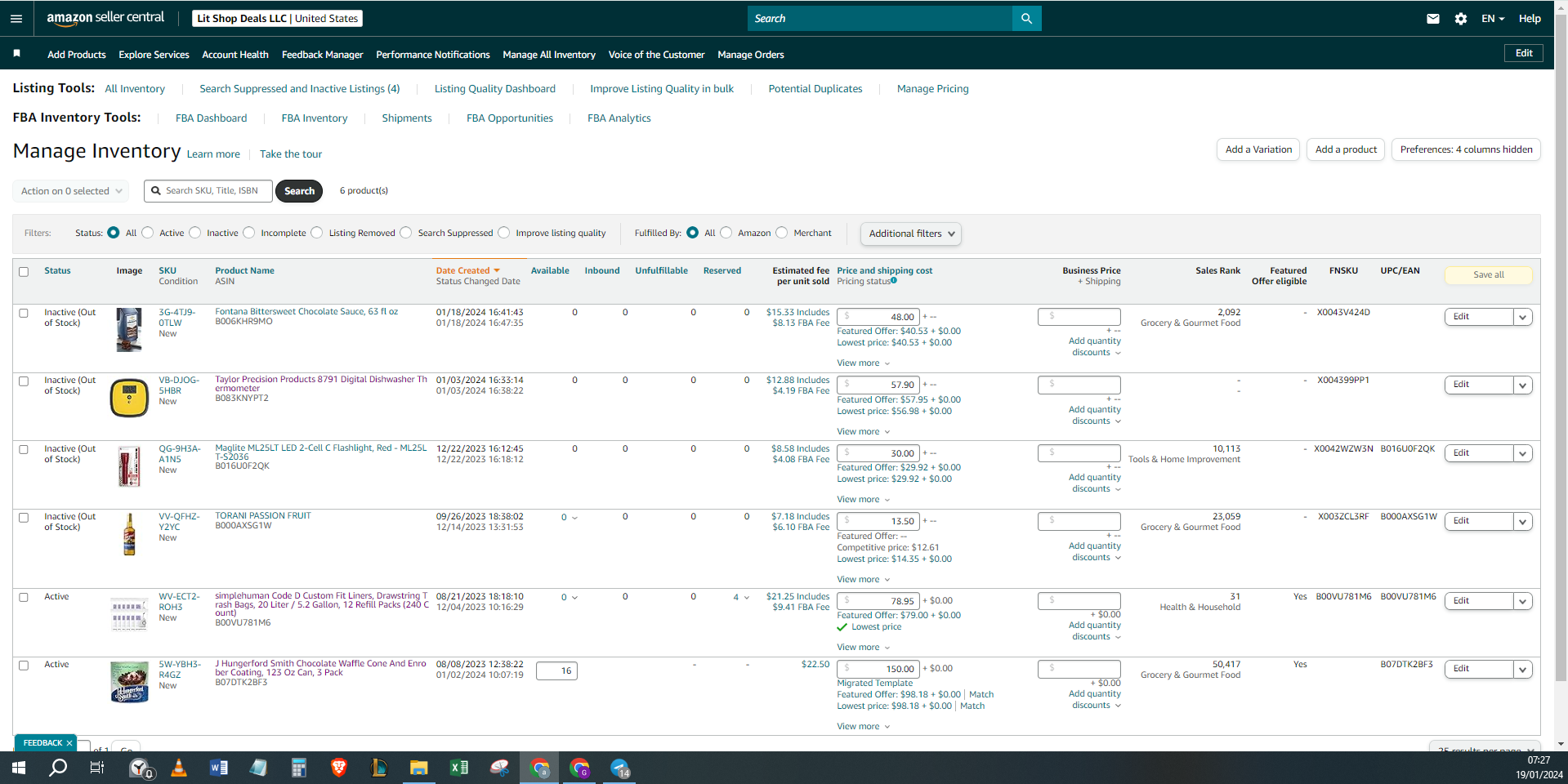Select the TORANI PASSION FRUIT row checkbox
1568x784 pixels.
pos(24,518)
